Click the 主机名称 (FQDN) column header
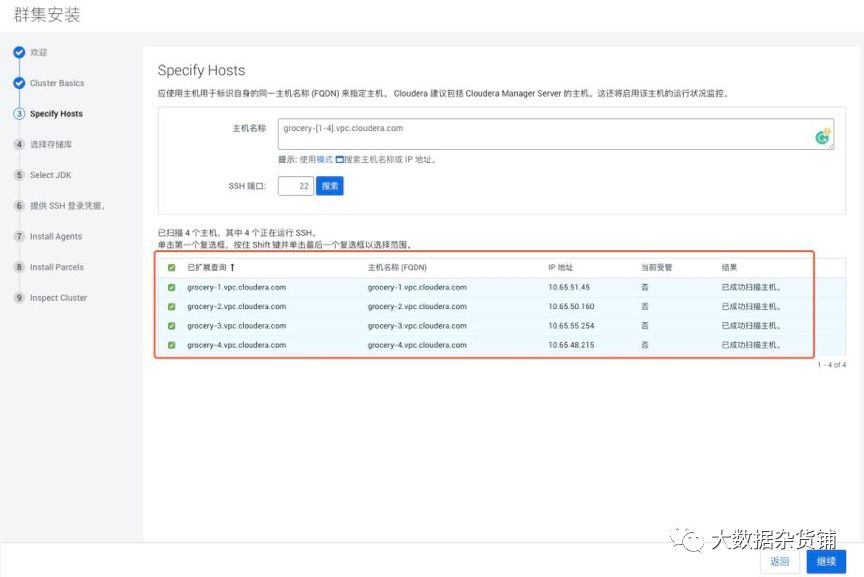The height and width of the screenshot is (577, 864). point(397,267)
